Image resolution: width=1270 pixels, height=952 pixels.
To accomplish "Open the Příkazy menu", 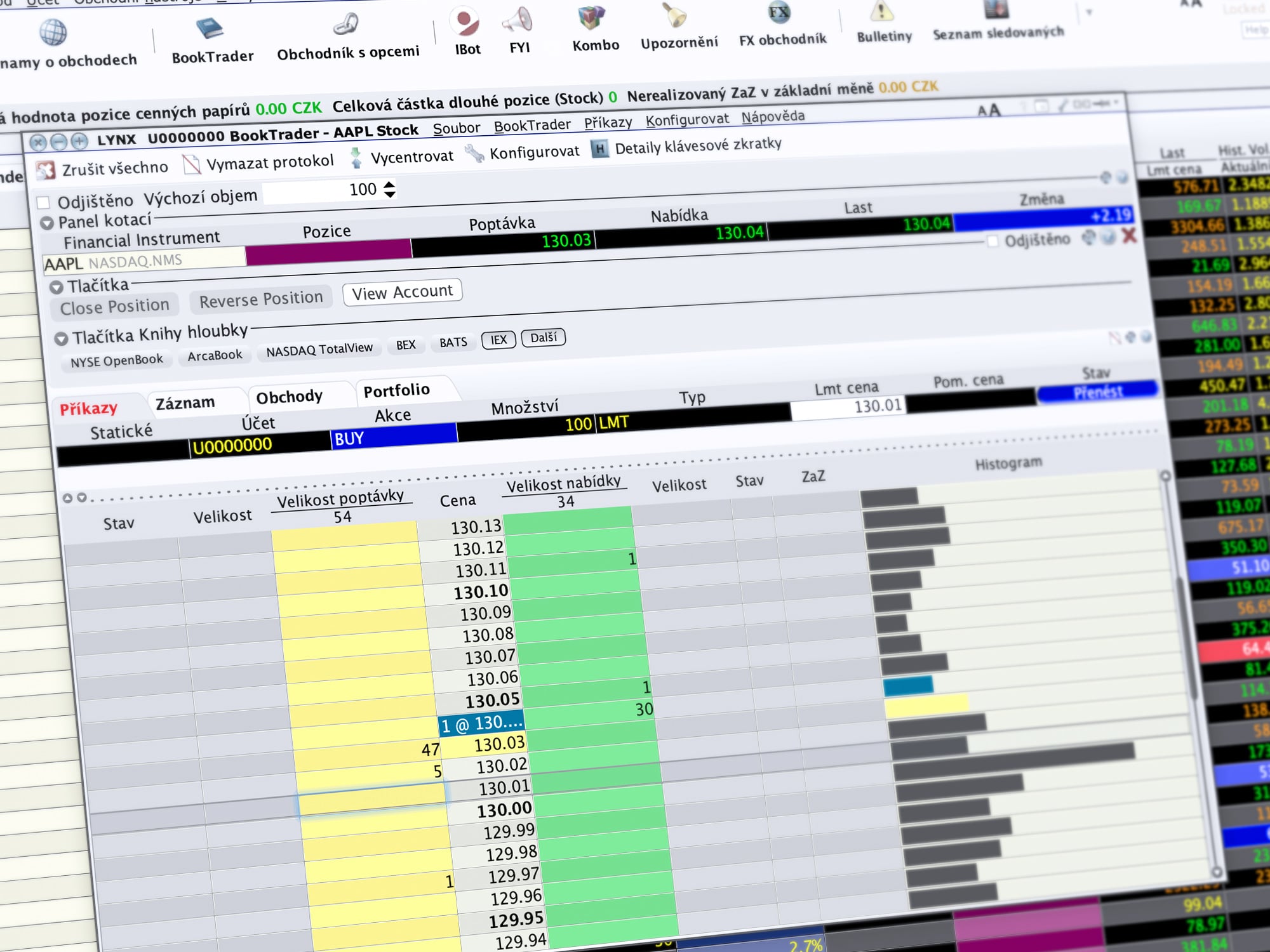I will tap(608, 122).
